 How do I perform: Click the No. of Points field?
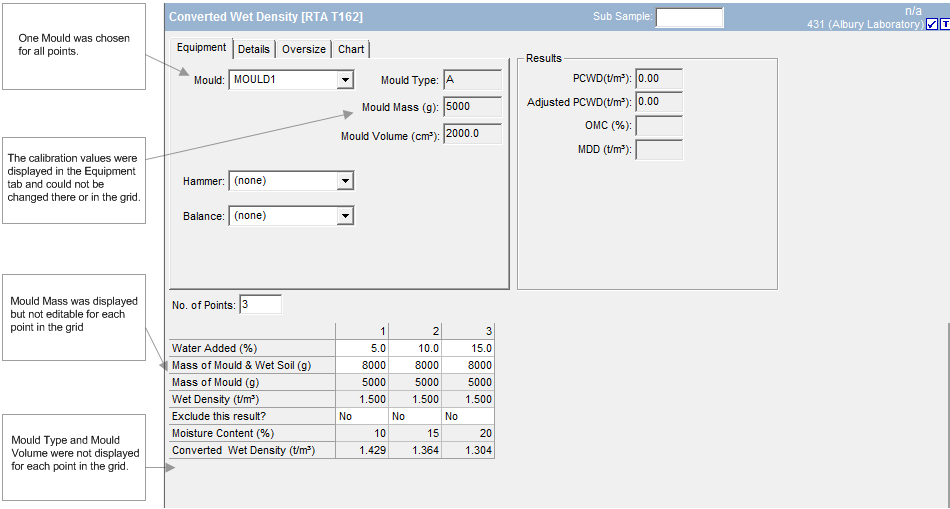click(x=260, y=304)
